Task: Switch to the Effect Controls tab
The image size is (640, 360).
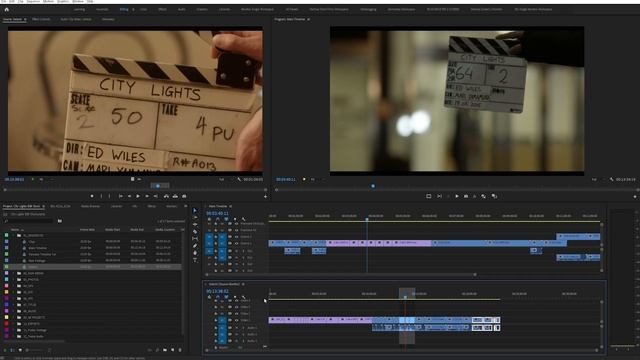Action: (41, 19)
